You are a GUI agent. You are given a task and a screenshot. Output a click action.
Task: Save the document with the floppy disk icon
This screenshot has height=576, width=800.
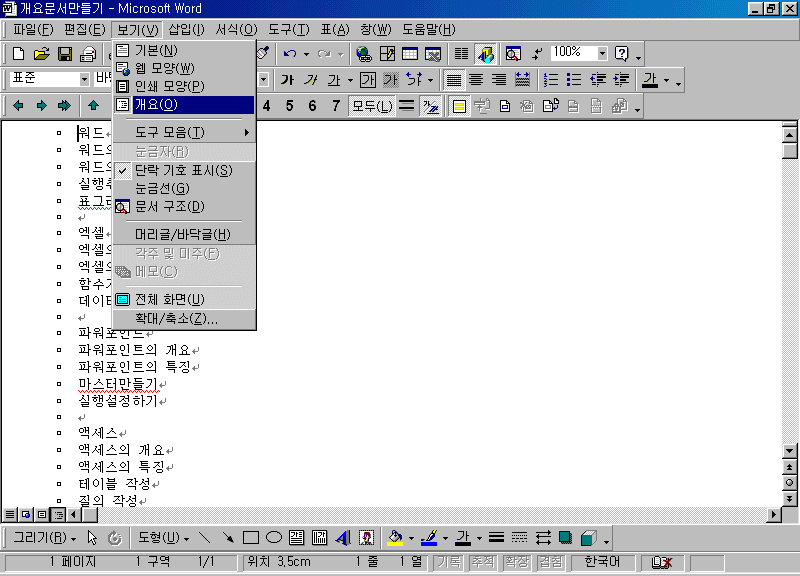(x=65, y=54)
